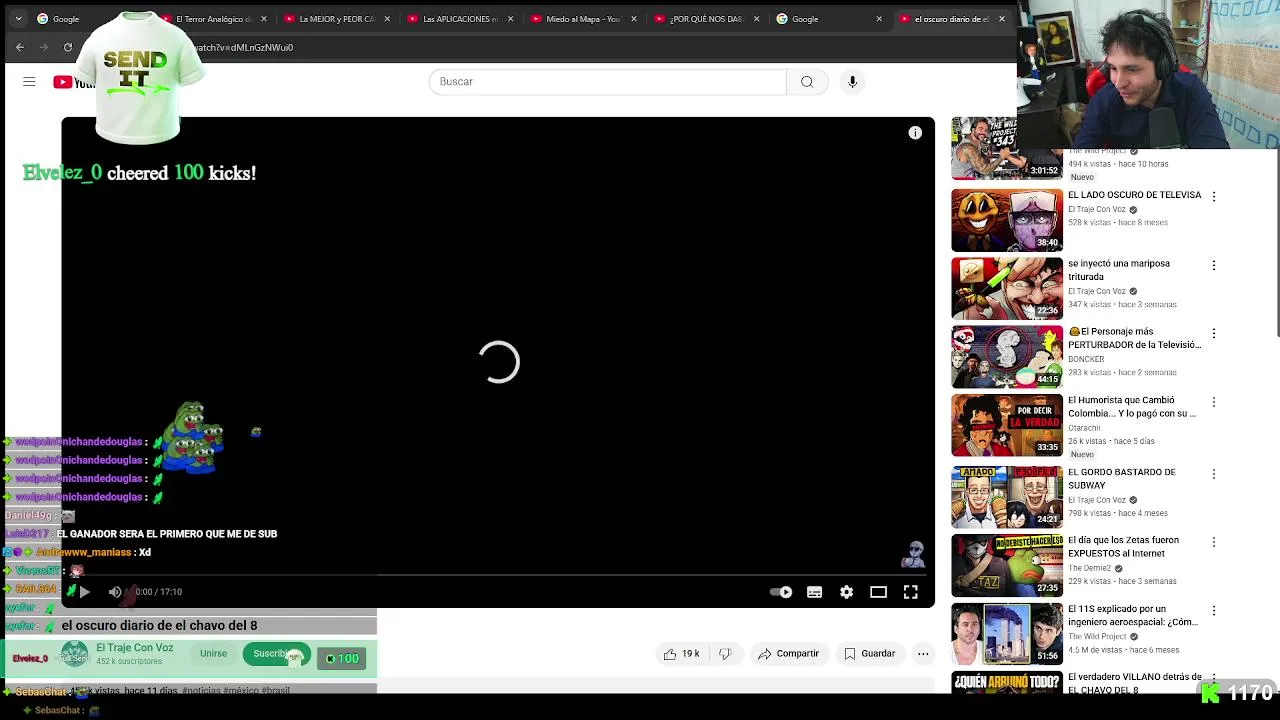Click the Otarachii channel name
This screenshot has width=1280, height=720.
[1083, 427]
